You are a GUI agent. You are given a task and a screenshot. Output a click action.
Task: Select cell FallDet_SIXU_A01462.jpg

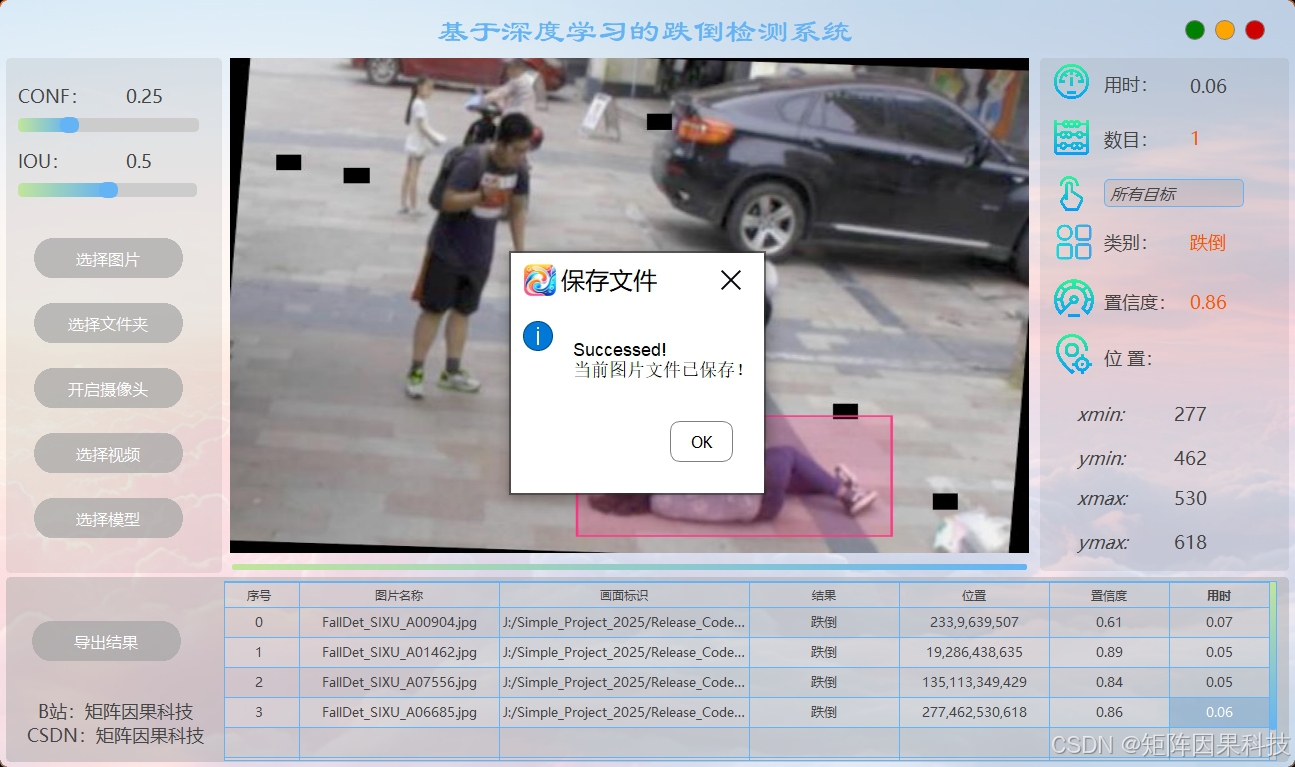point(399,652)
